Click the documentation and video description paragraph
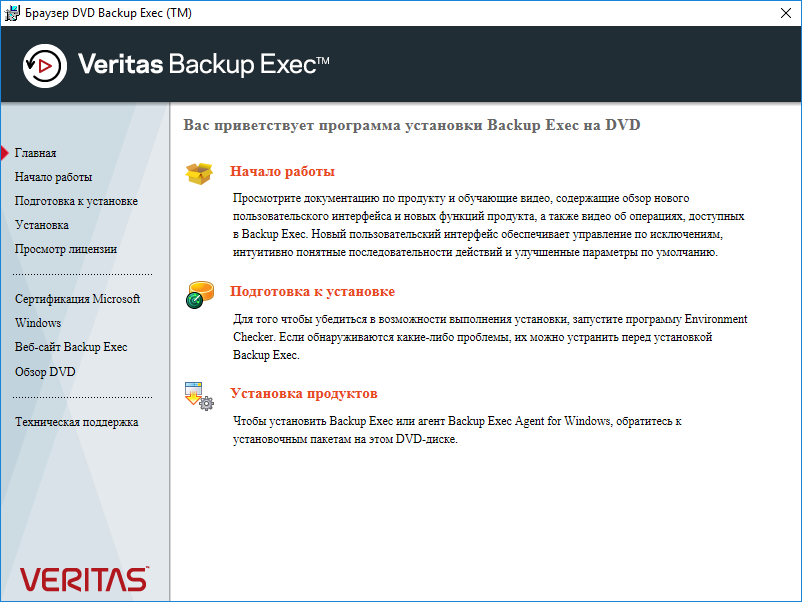Viewport: 802px width, 602px height. 488,225
